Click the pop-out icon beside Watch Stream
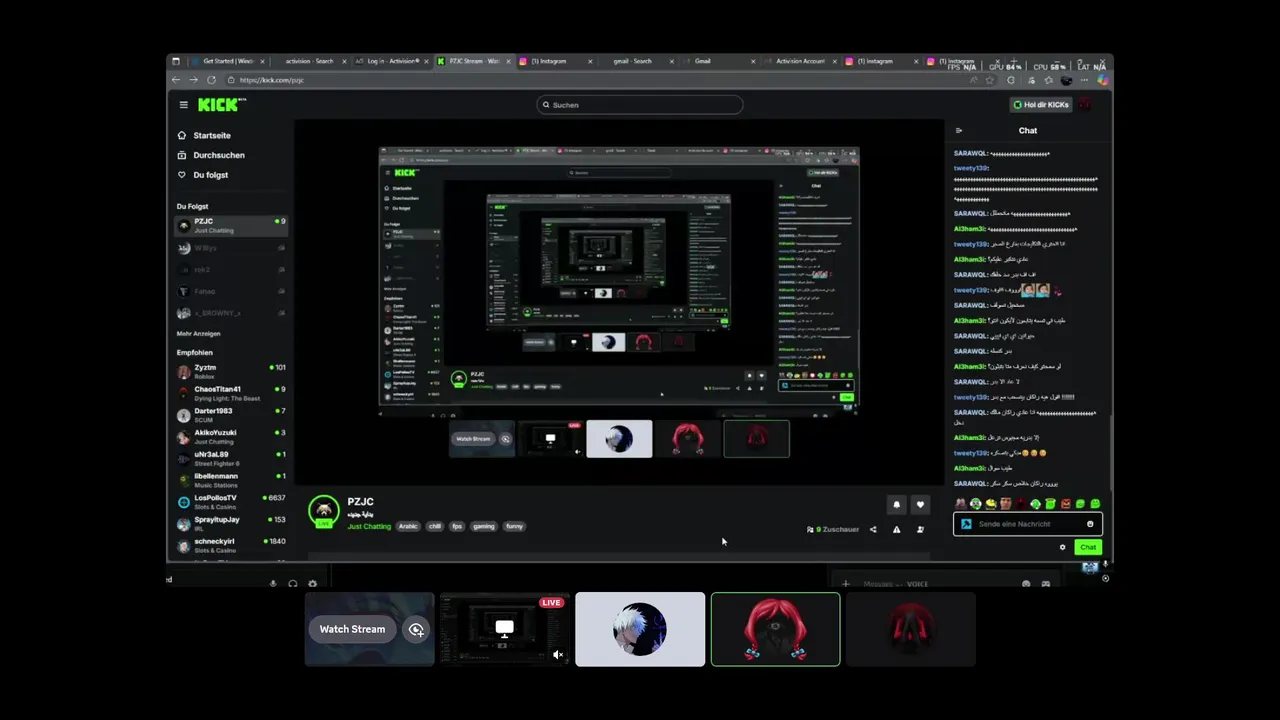The width and height of the screenshot is (1280, 720). point(416,629)
